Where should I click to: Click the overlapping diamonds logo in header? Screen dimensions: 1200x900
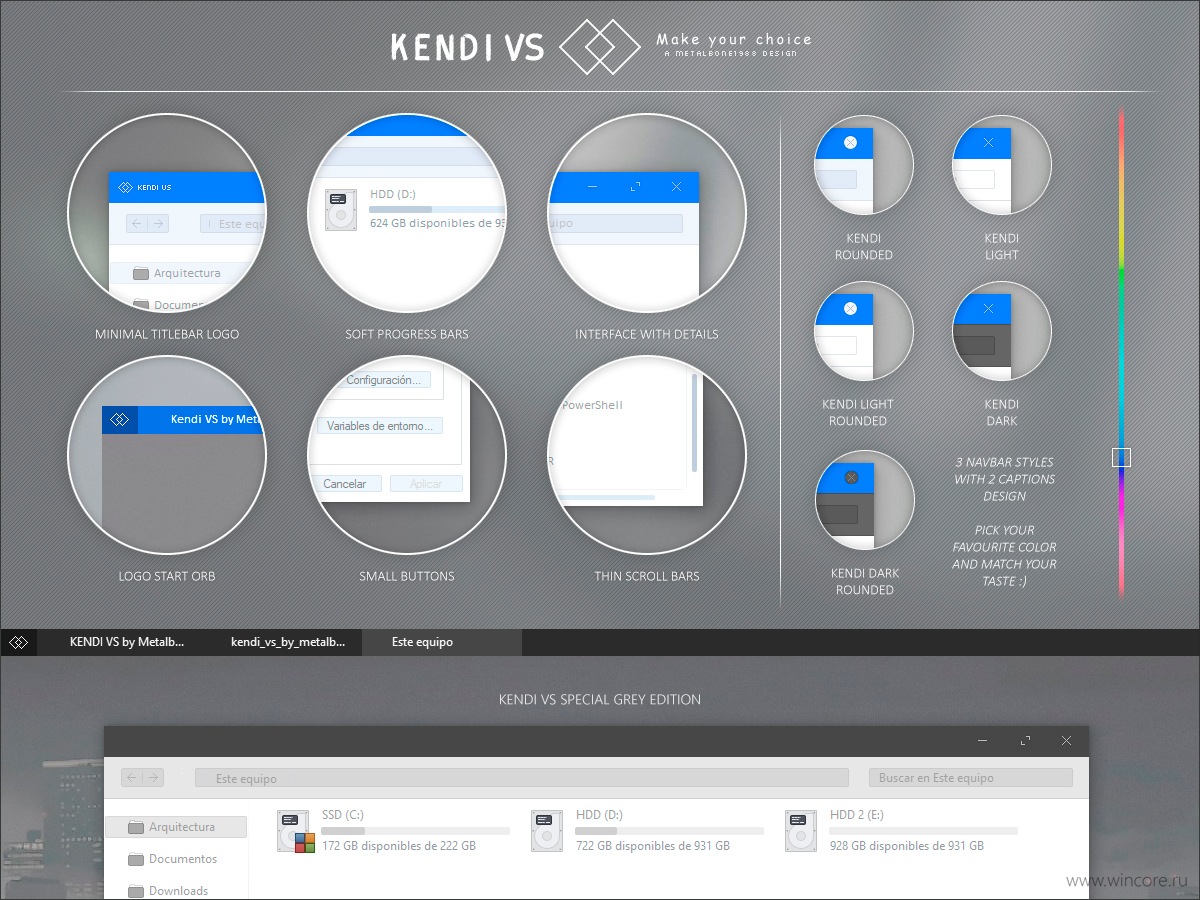tap(600, 46)
